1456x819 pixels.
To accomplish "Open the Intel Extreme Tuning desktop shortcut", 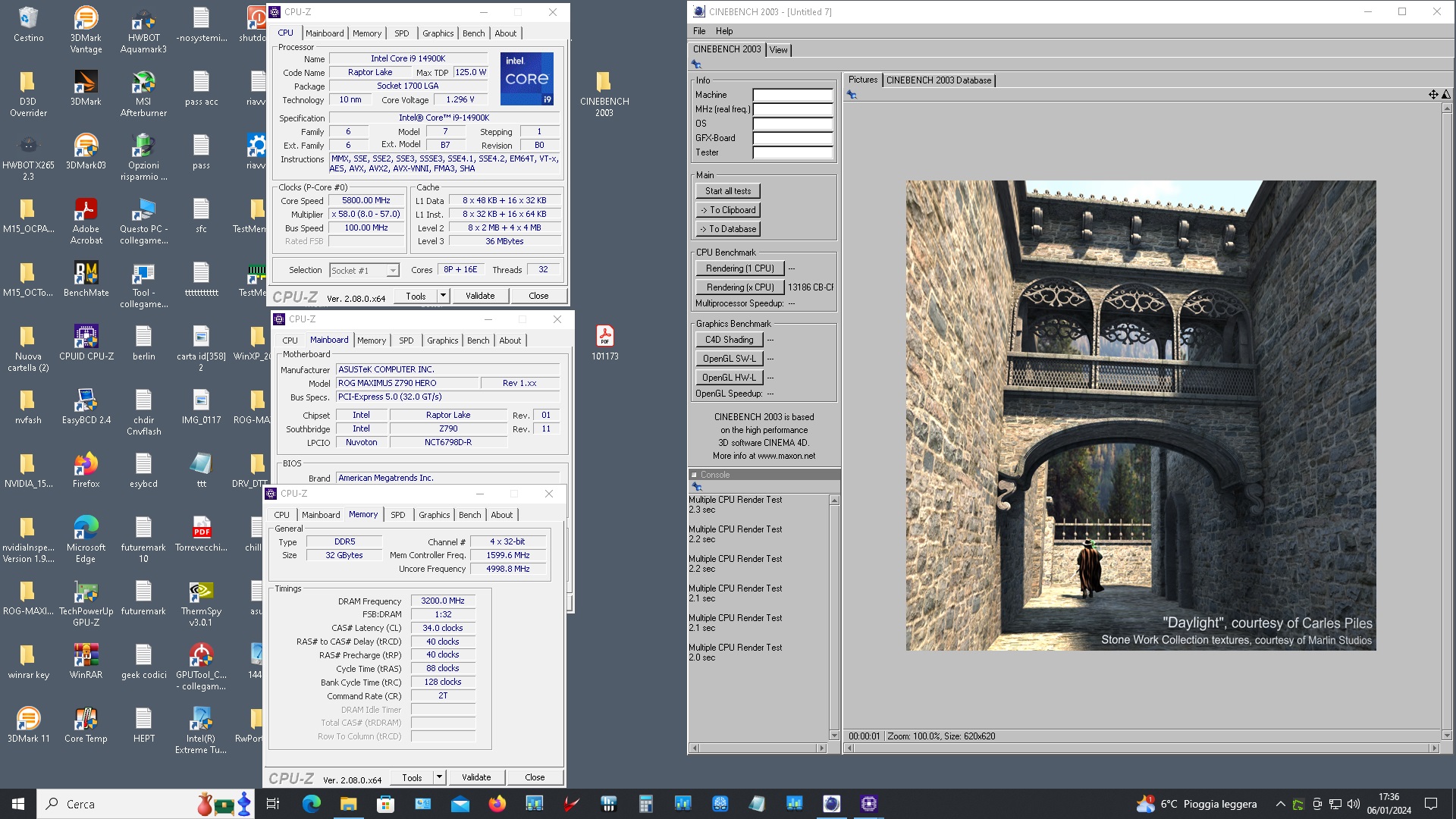I will [201, 731].
